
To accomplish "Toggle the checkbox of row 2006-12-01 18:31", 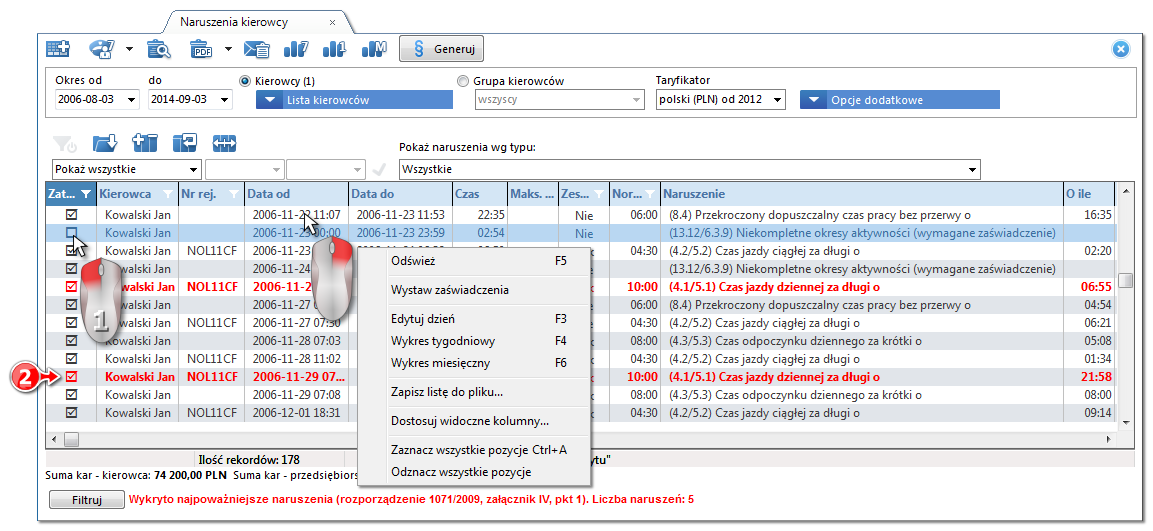I will click(x=71, y=413).
